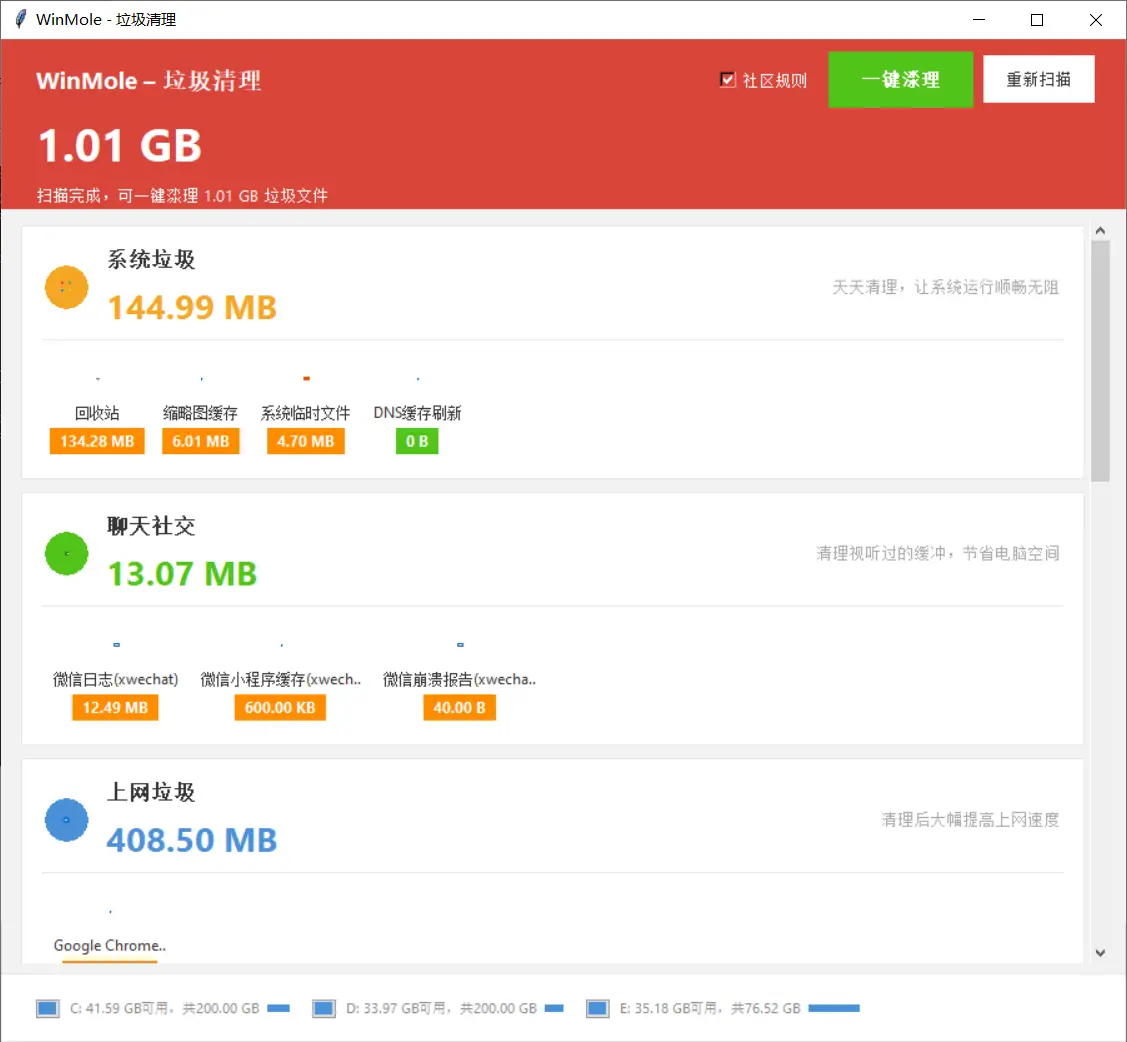
Task: Toggle the 社区规则 checkbox
Action: click(x=727, y=80)
